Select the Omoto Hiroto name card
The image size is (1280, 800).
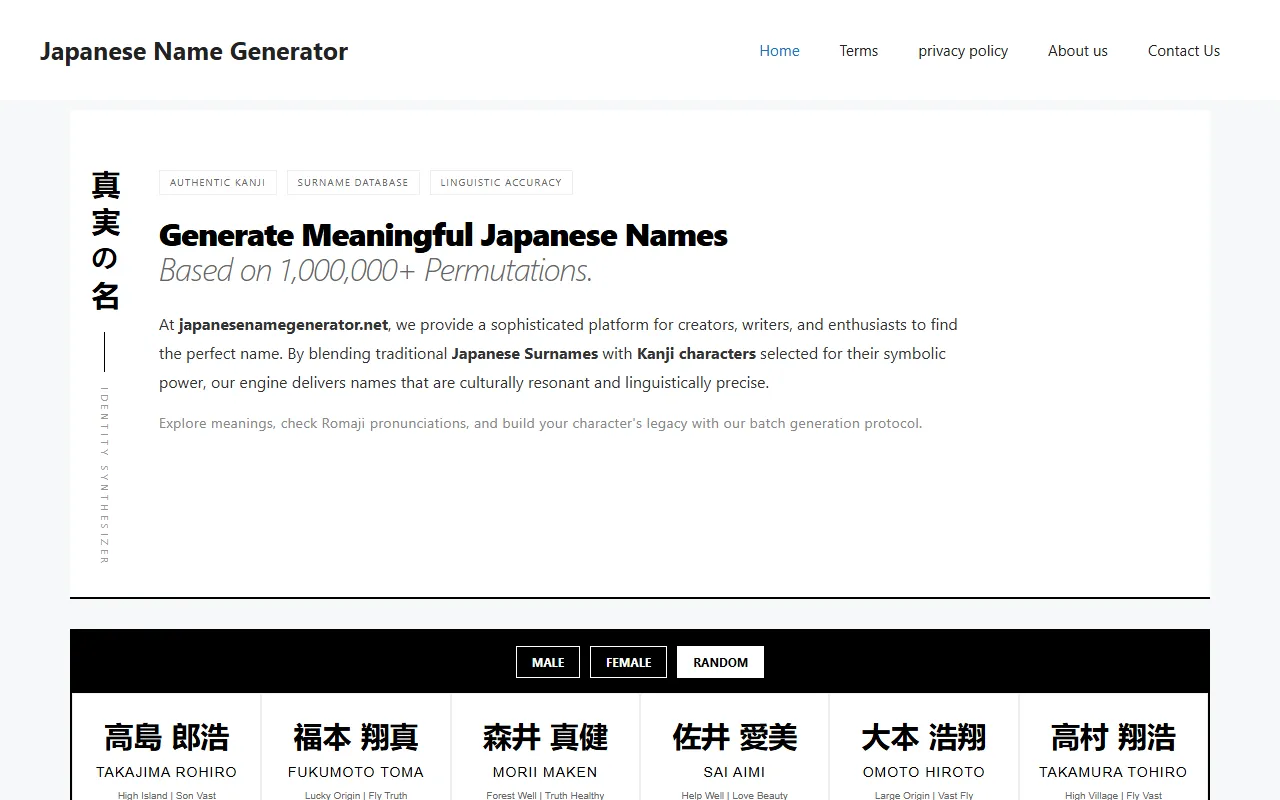[924, 750]
